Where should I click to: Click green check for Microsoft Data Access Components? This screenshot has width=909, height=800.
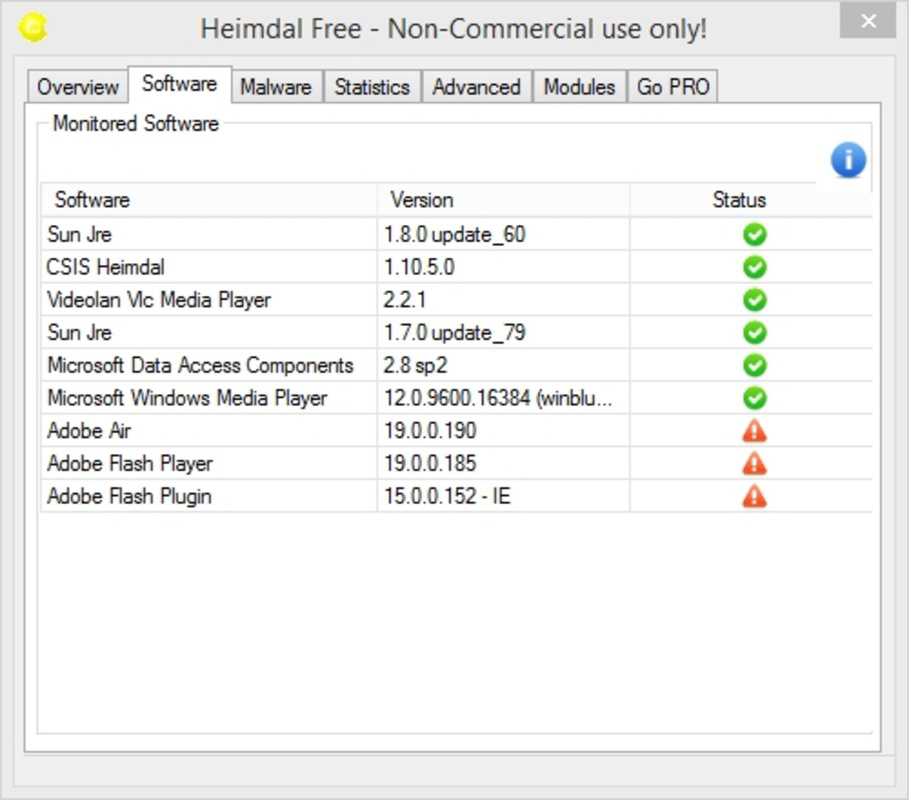coord(754,365)
